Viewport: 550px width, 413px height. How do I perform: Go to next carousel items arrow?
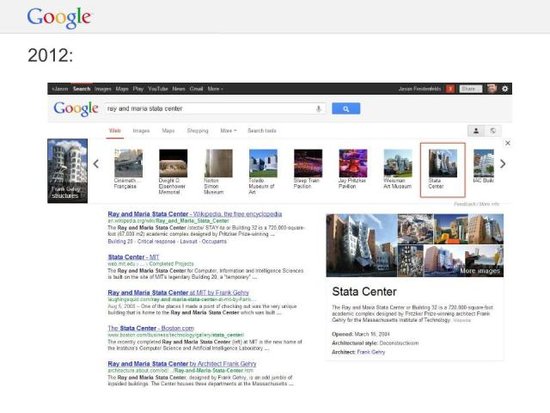coord(503,164)
